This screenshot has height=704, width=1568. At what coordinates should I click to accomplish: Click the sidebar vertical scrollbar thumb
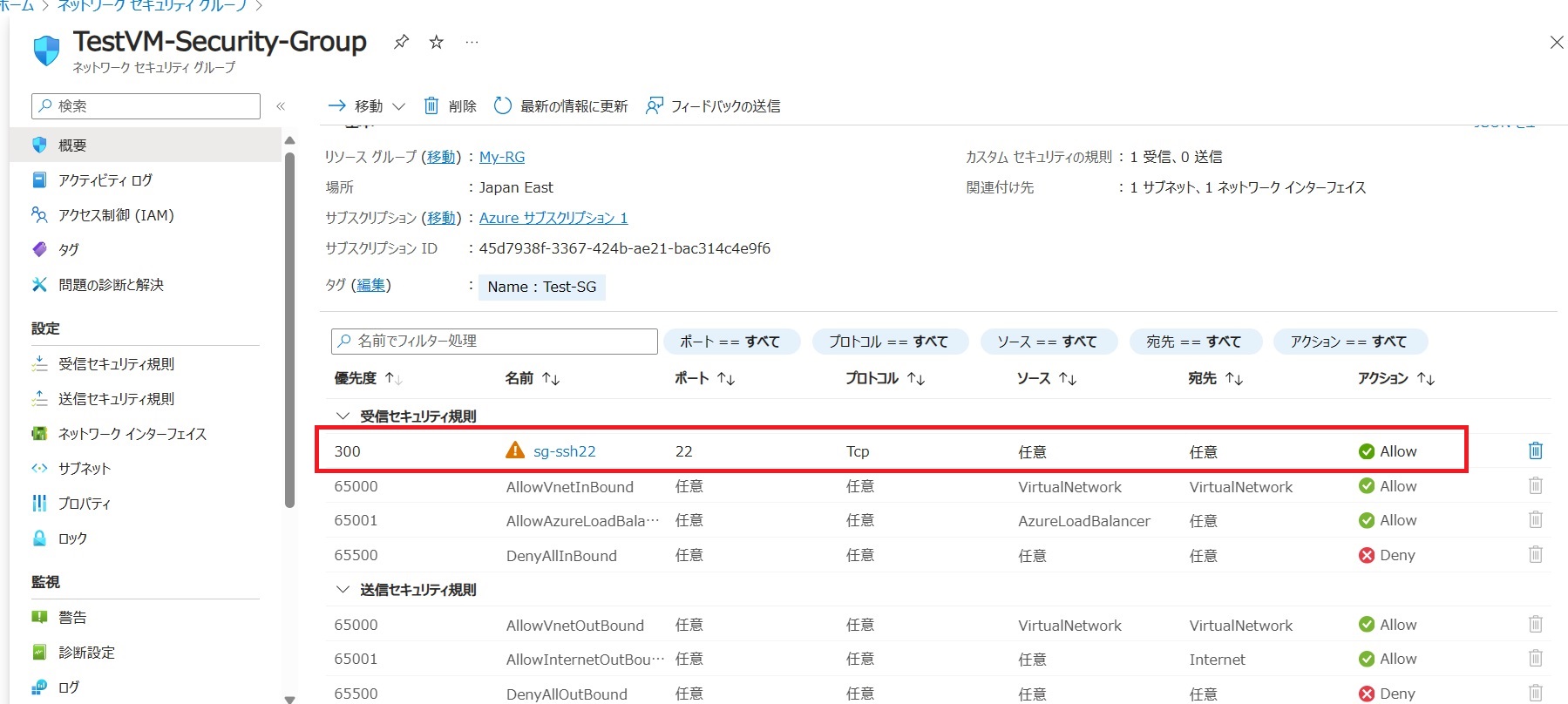pyautogui.click(x=290, y=329)
